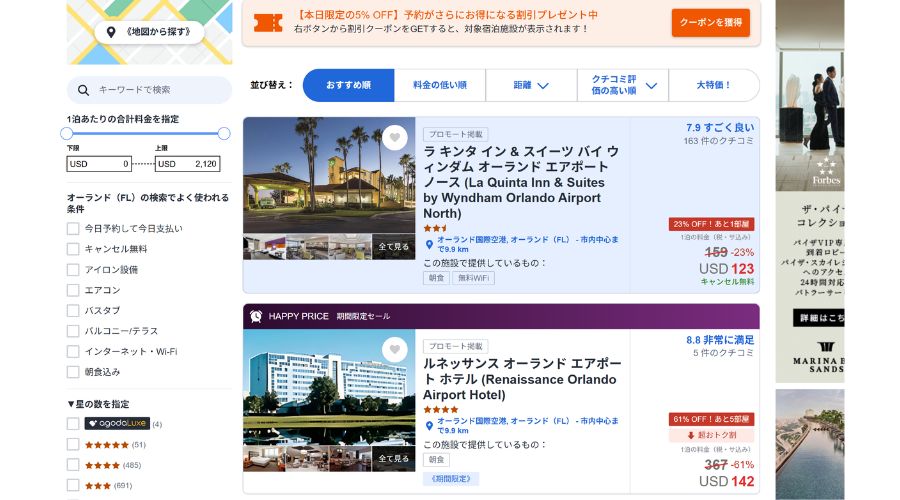Image resolution: width=900 pixels, height=500 pixels.
Task: Click first small La Quinta room thumbnail
Action: coord(265,247)
